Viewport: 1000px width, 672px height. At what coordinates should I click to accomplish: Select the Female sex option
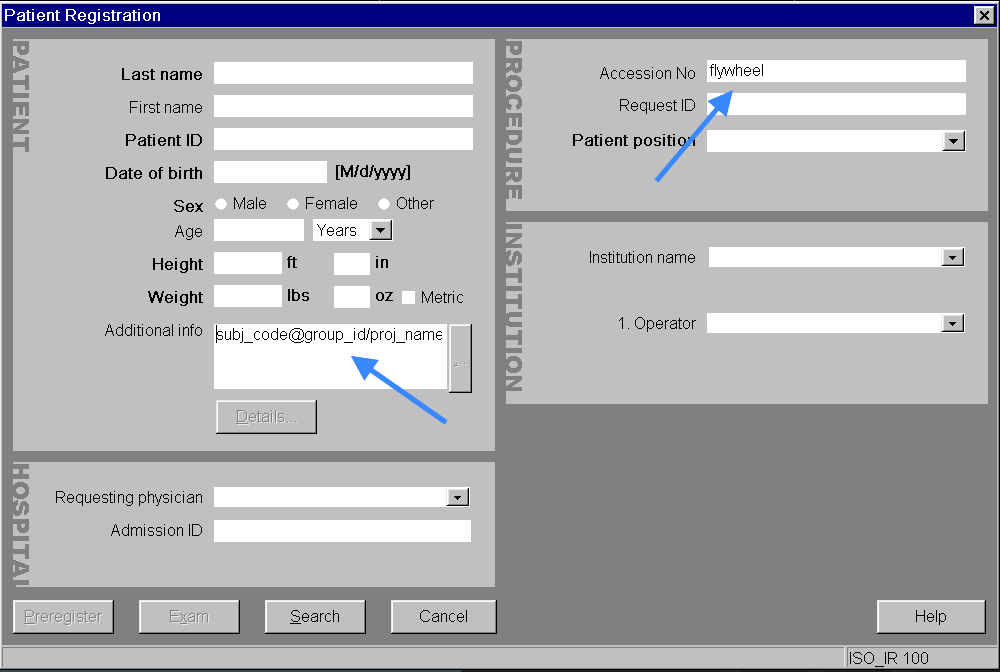[292, 203]
